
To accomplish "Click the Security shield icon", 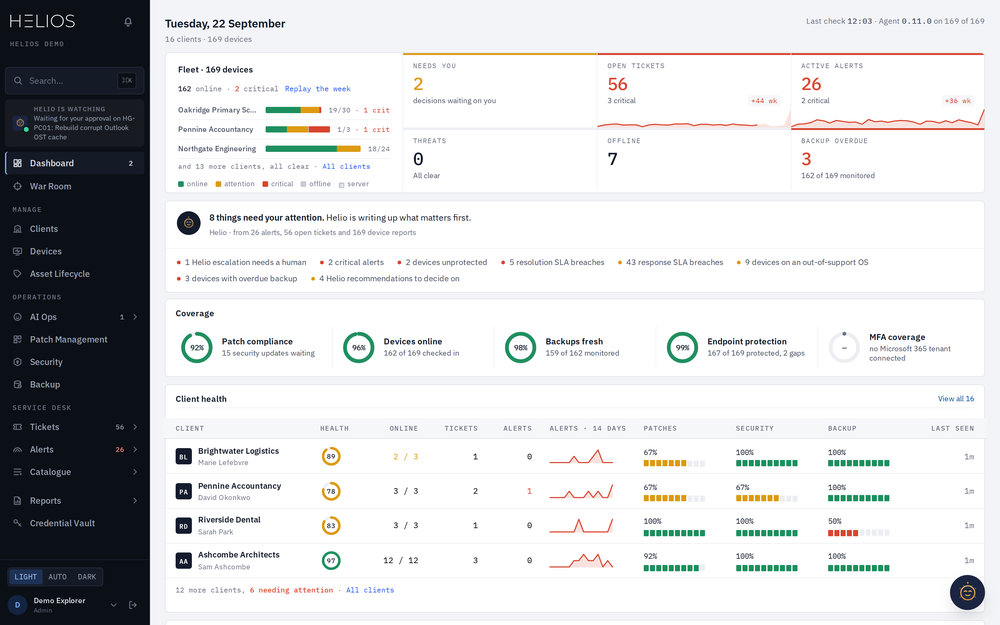I will [x=17, y=362].
